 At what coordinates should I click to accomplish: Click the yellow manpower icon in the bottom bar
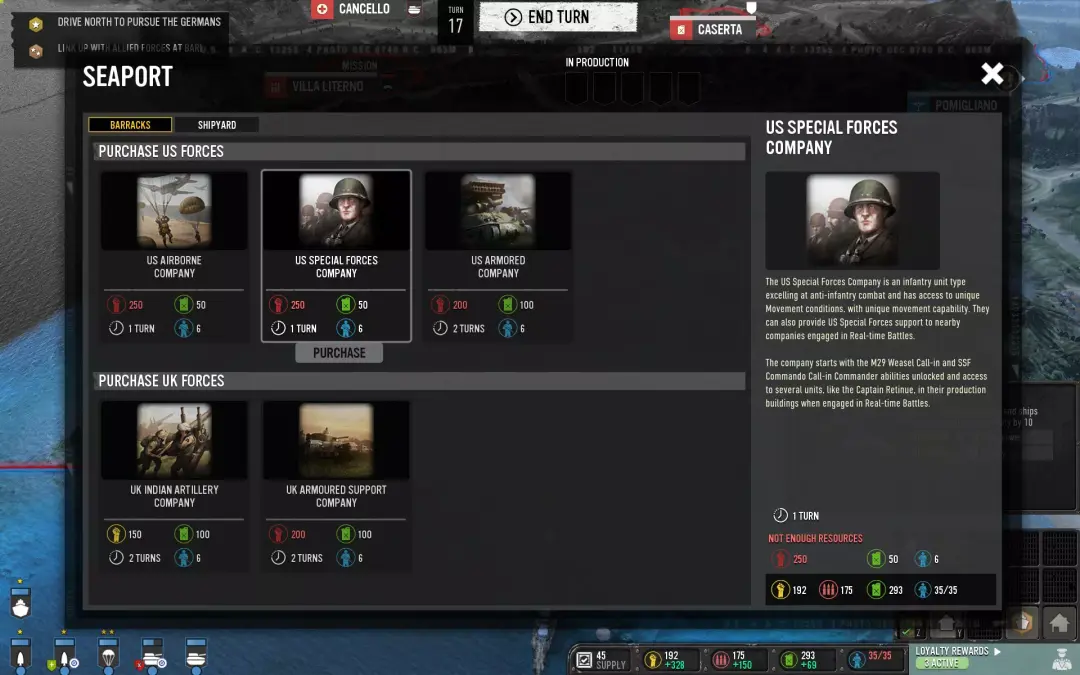click(652, 661)
